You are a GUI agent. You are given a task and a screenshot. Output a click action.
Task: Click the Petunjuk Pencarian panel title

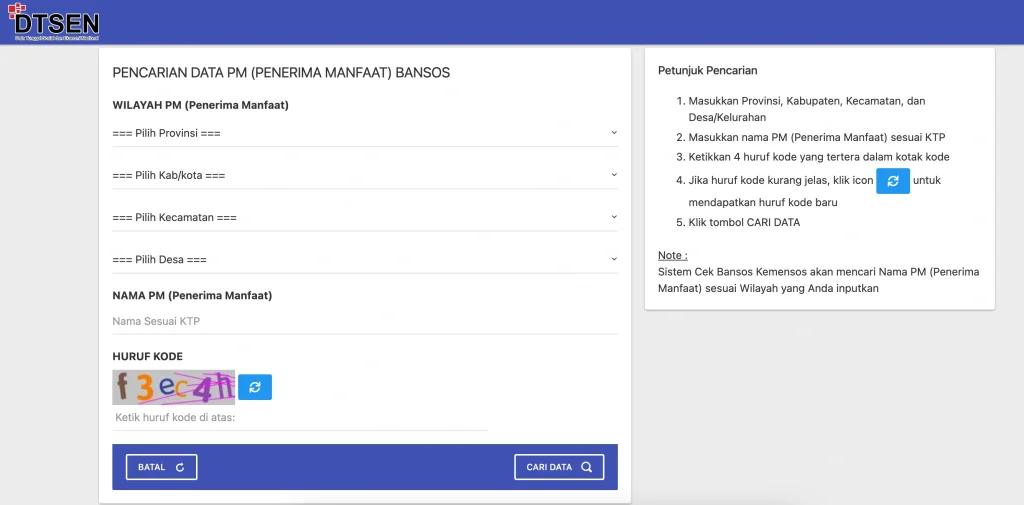point(707,71)
